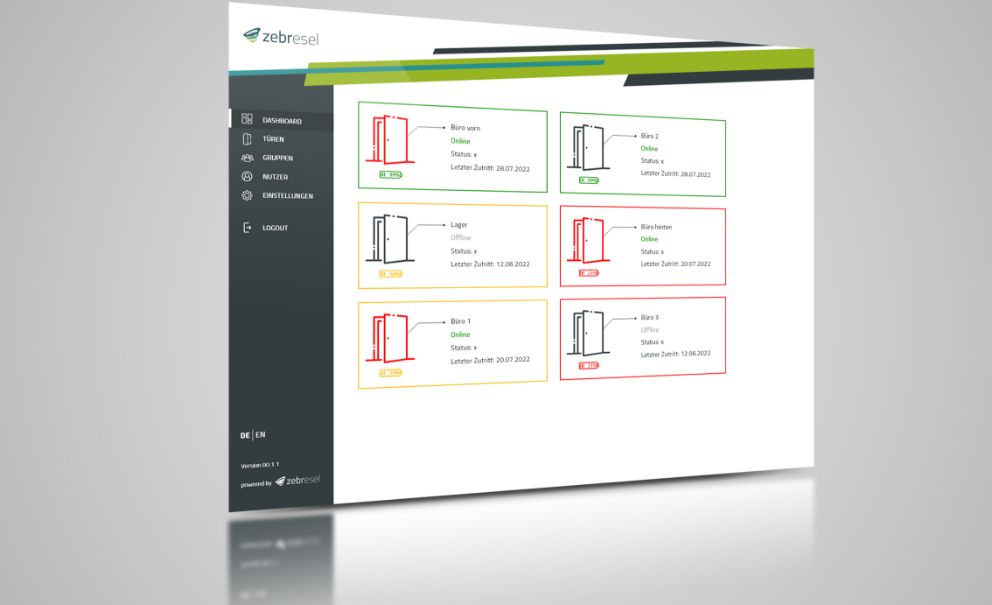The width and height of the screenshot is (992, 605).
Task: Switch language to EN
Action: [x=260, y=435]
